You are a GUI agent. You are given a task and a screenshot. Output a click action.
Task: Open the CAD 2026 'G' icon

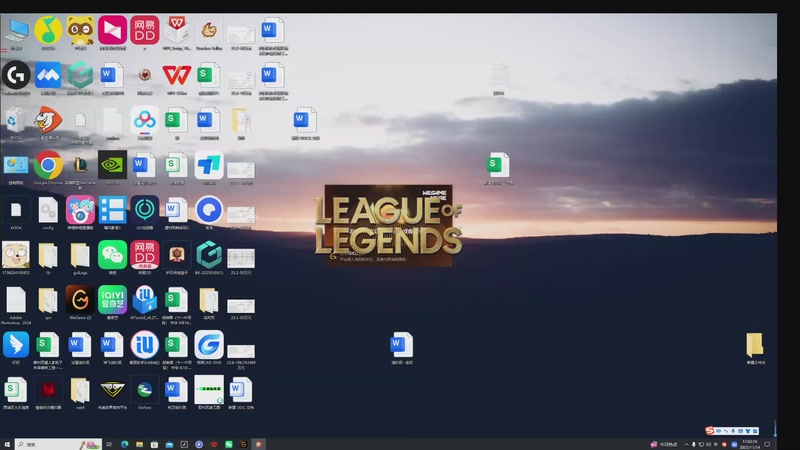click(x=209, y=344)
